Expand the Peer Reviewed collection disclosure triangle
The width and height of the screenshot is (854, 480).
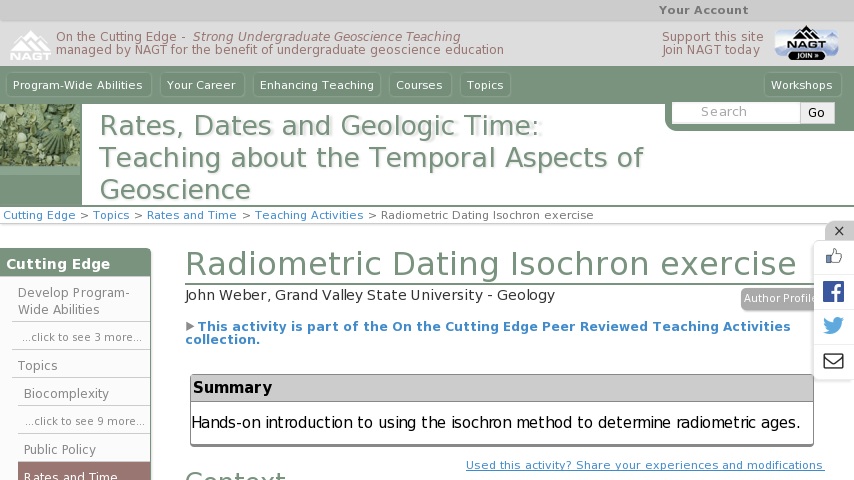coord(190,326)
